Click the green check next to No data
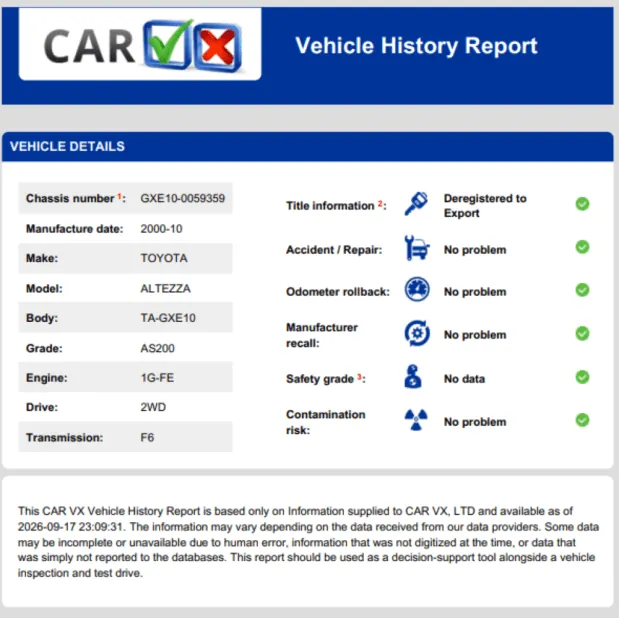Image resolution: width=619 pixels, height=618 pixels. click(582, 377)
